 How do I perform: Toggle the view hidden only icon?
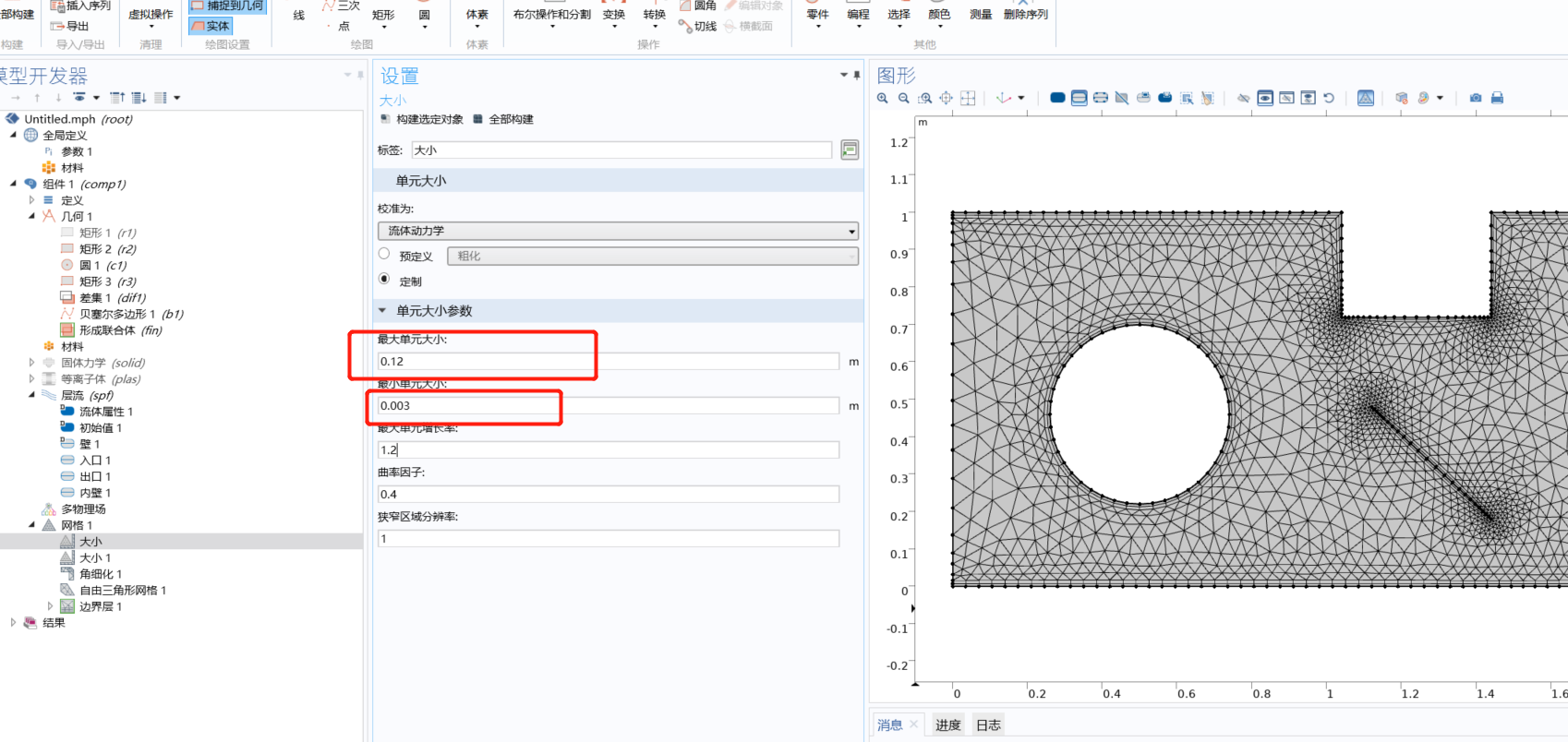[x=1286, y=98]
